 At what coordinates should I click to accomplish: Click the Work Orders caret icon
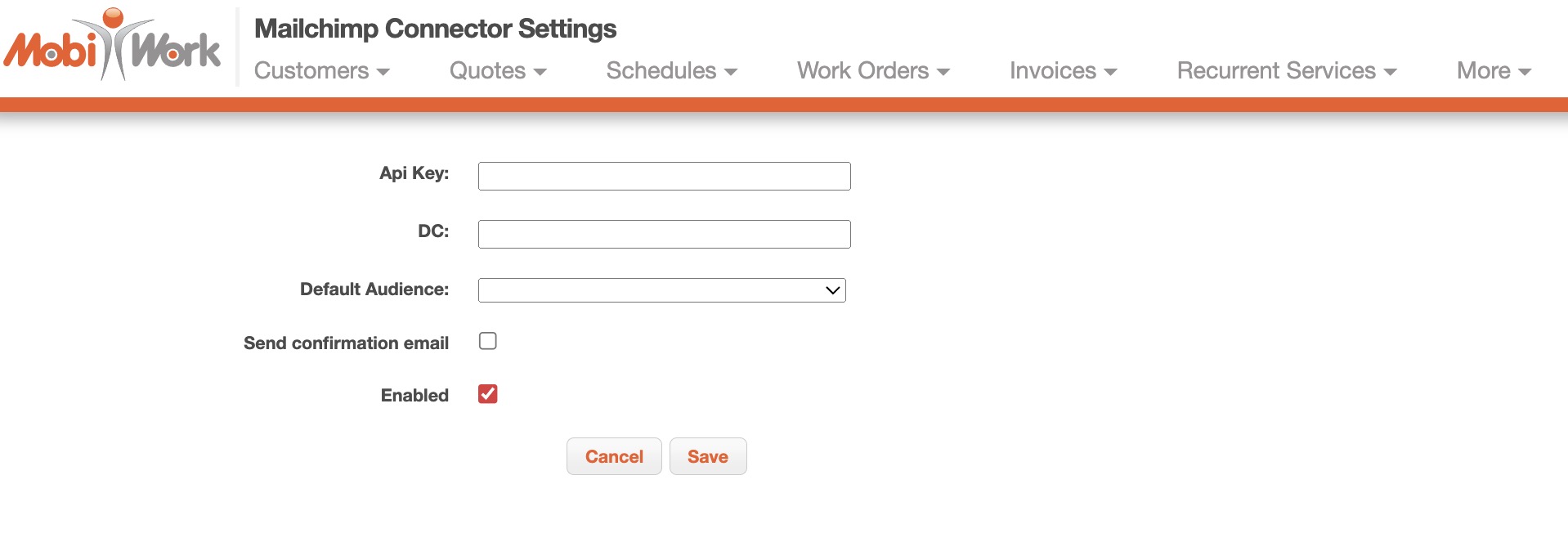[x=943, y=72]
